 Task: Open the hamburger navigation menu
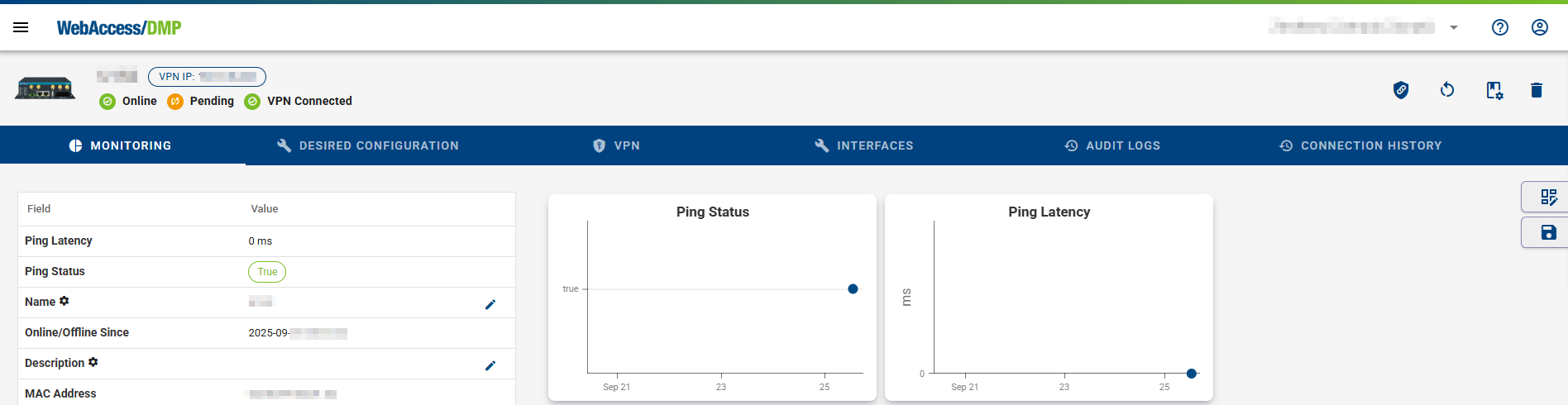(x=21, y=27)
